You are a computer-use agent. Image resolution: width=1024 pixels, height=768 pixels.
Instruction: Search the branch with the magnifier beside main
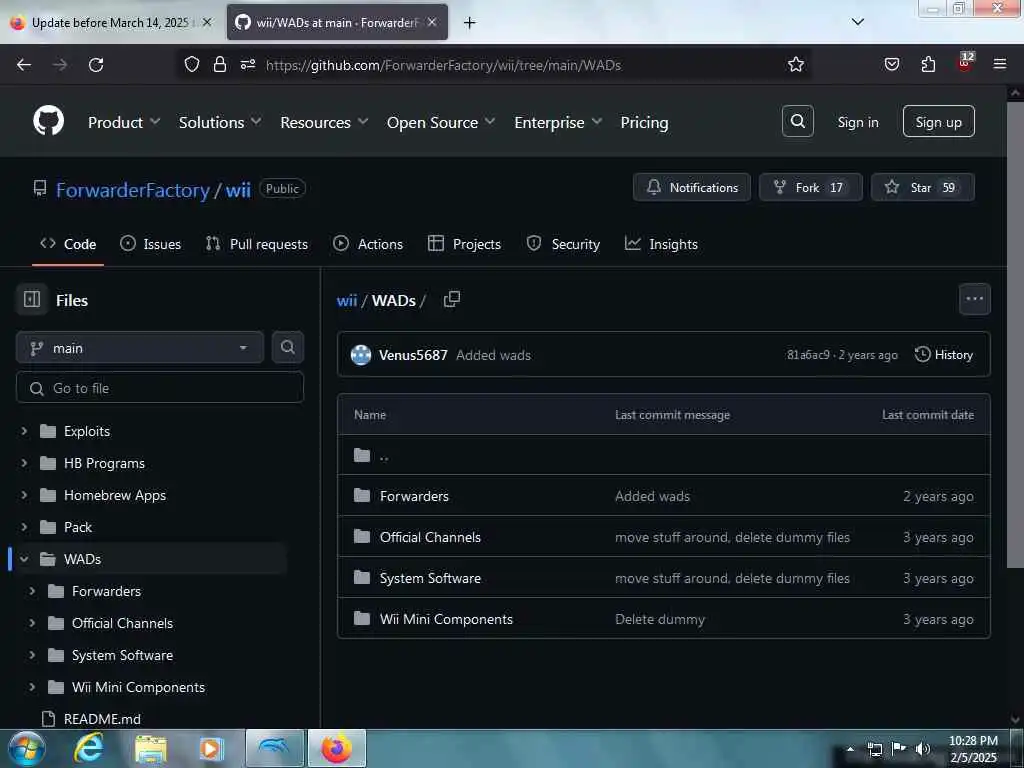point(287,347)
